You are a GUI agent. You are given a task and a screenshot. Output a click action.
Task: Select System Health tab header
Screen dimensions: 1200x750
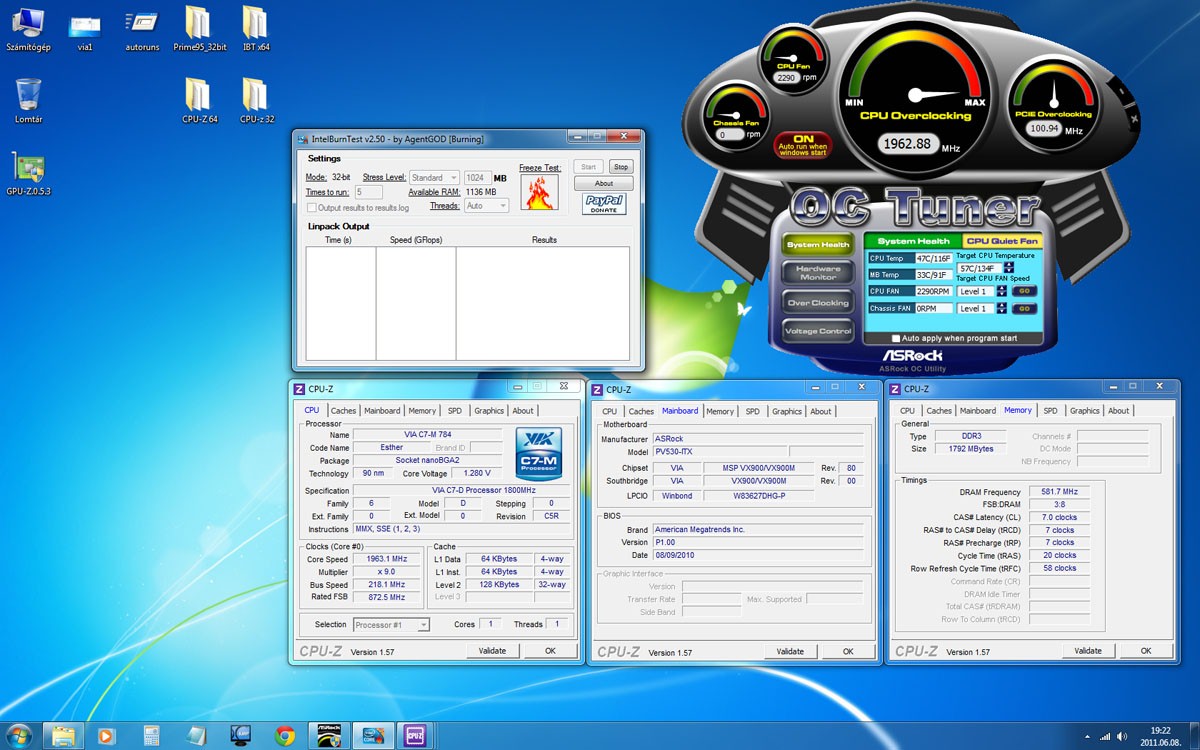pyautogui.click(x=913, y=241)
